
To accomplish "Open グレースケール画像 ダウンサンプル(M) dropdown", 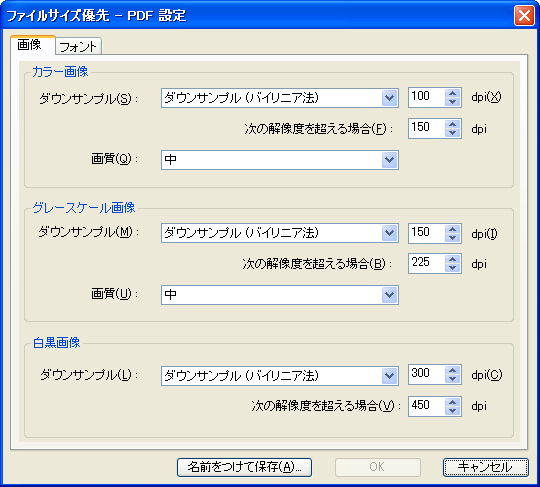I will click(280, 233).
